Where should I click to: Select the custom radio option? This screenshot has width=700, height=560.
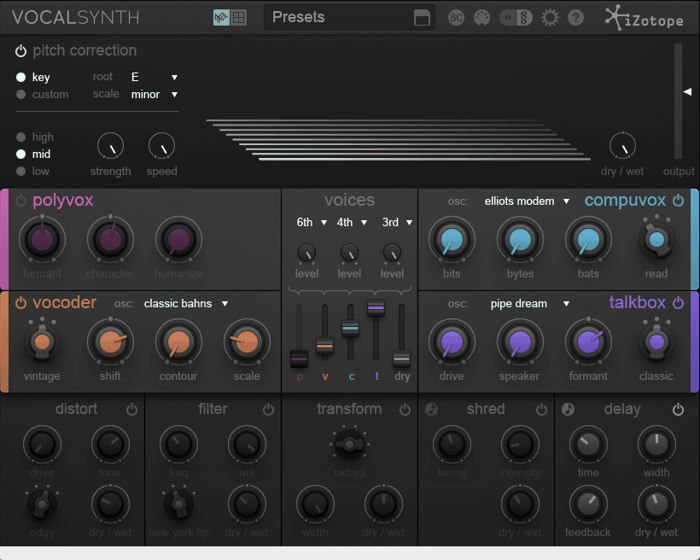[x=21, y=94]
